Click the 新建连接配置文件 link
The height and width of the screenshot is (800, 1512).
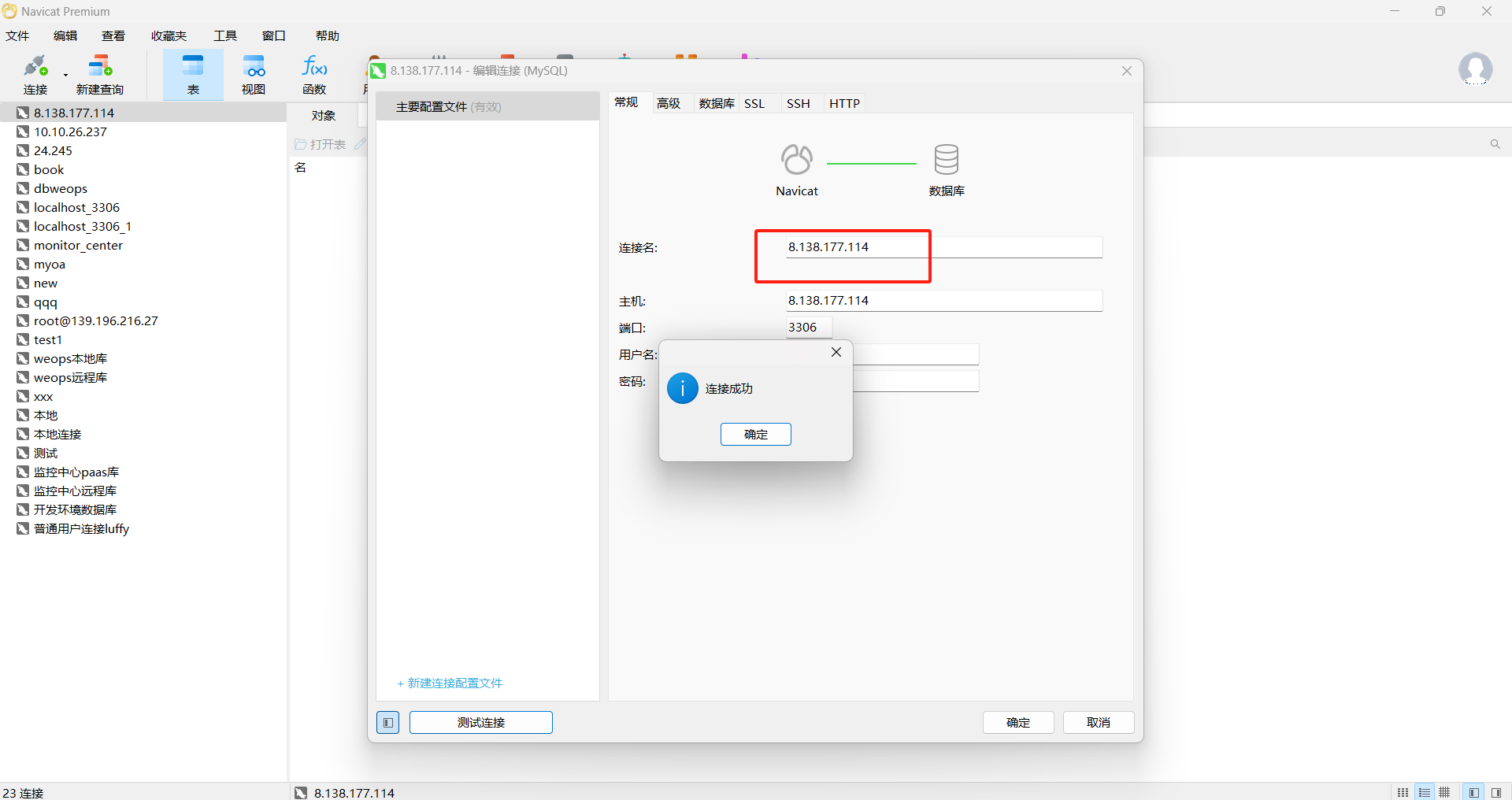click(450, 683)
